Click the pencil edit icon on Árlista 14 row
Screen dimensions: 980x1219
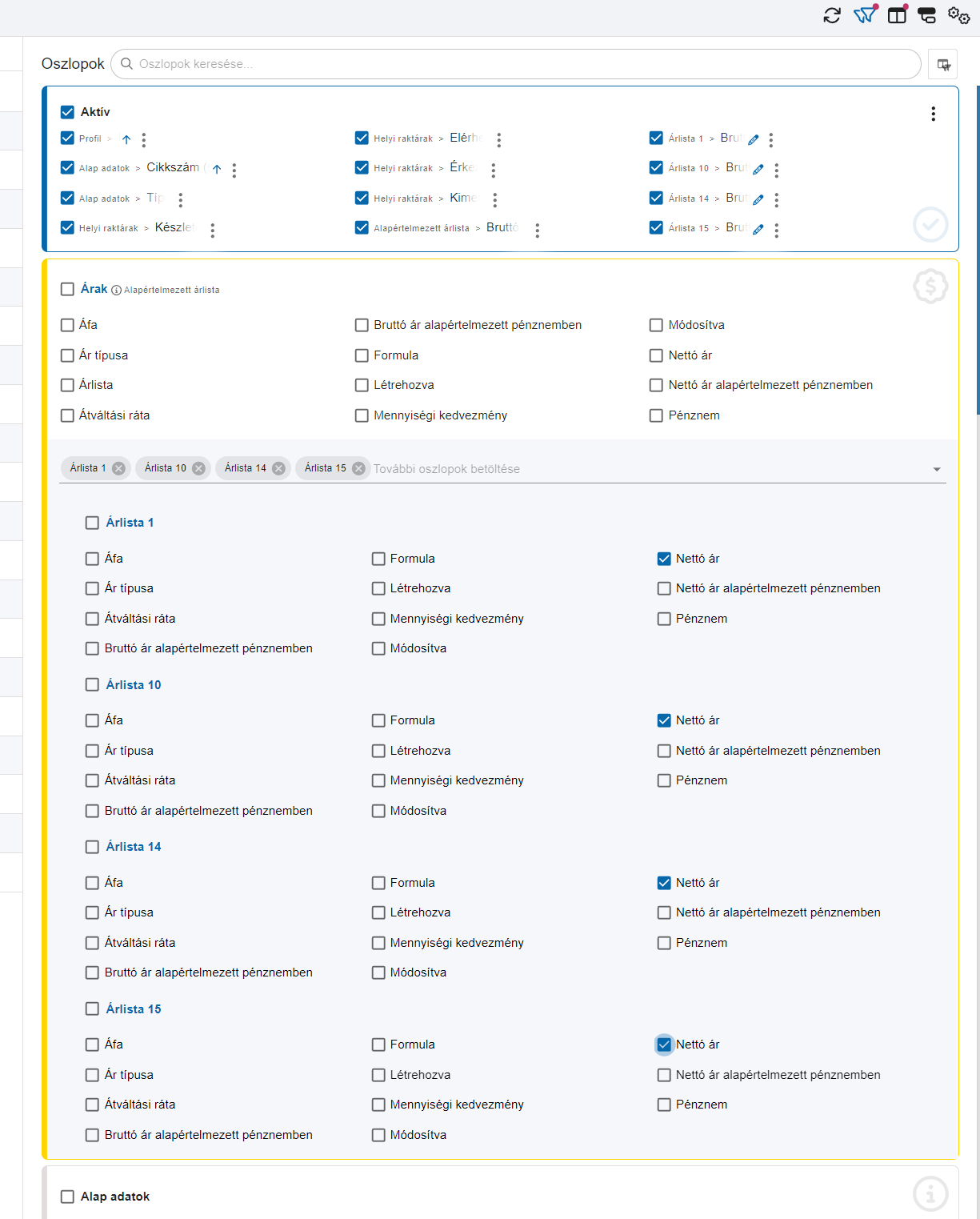758,199
